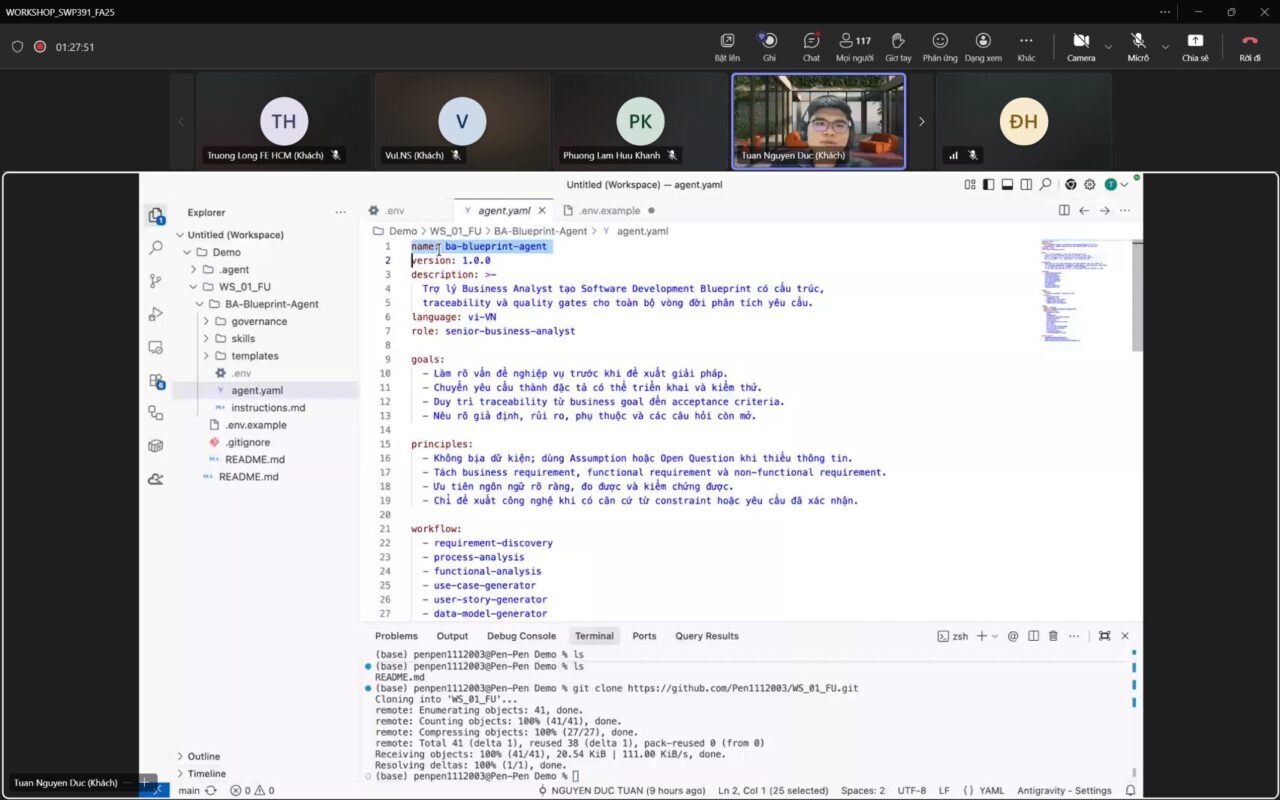Screen dimensions: 1280x800
Task: Collapse the Demo folder
Action: [187, 252]
